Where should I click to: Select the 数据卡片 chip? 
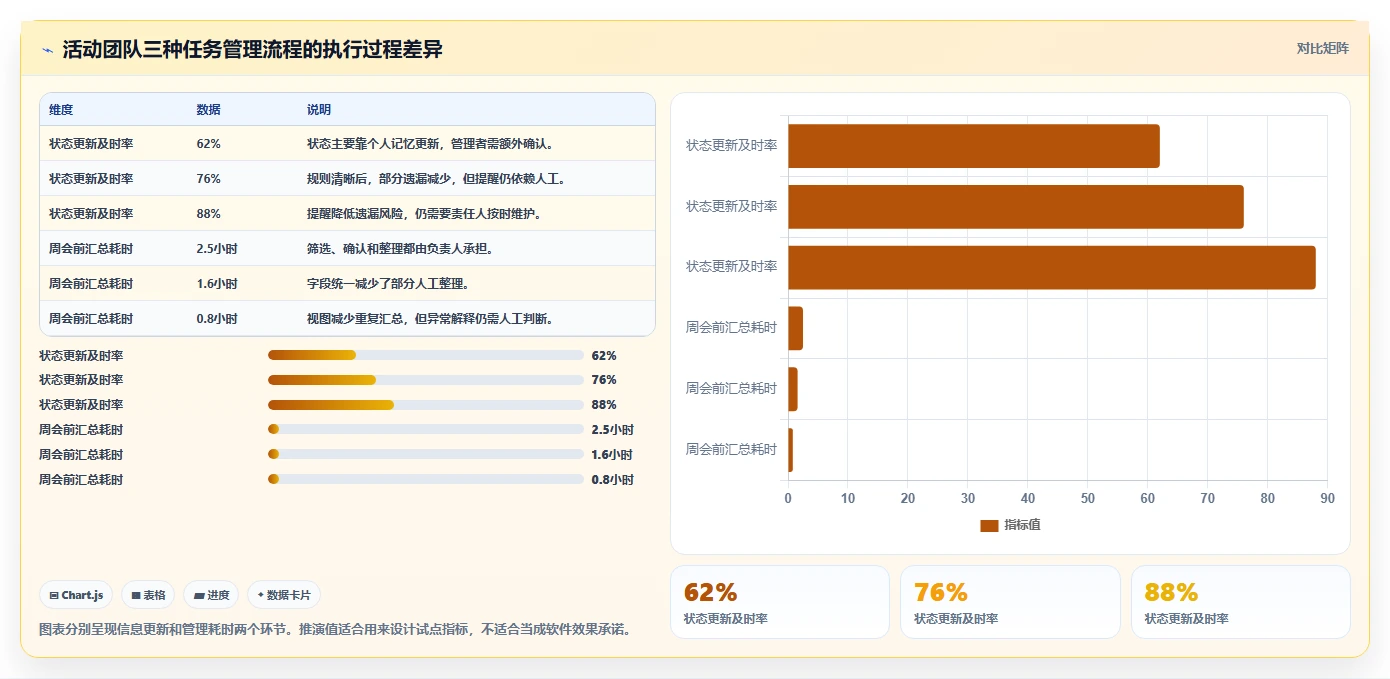point(284,595)
